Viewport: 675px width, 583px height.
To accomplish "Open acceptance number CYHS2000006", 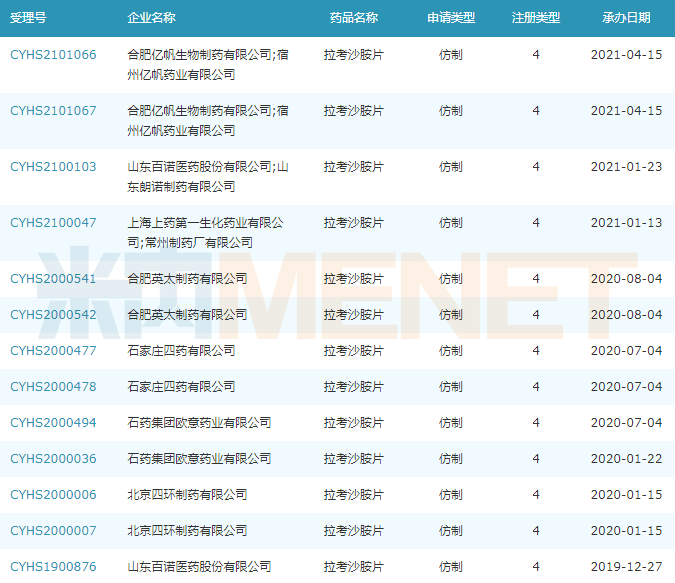I will pyautogui.click(x=53, y=494).
